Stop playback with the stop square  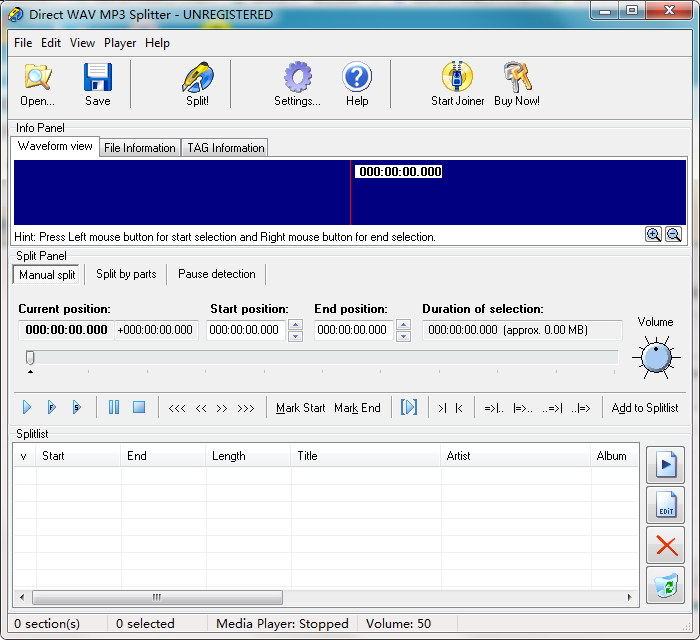coord(139,407)
